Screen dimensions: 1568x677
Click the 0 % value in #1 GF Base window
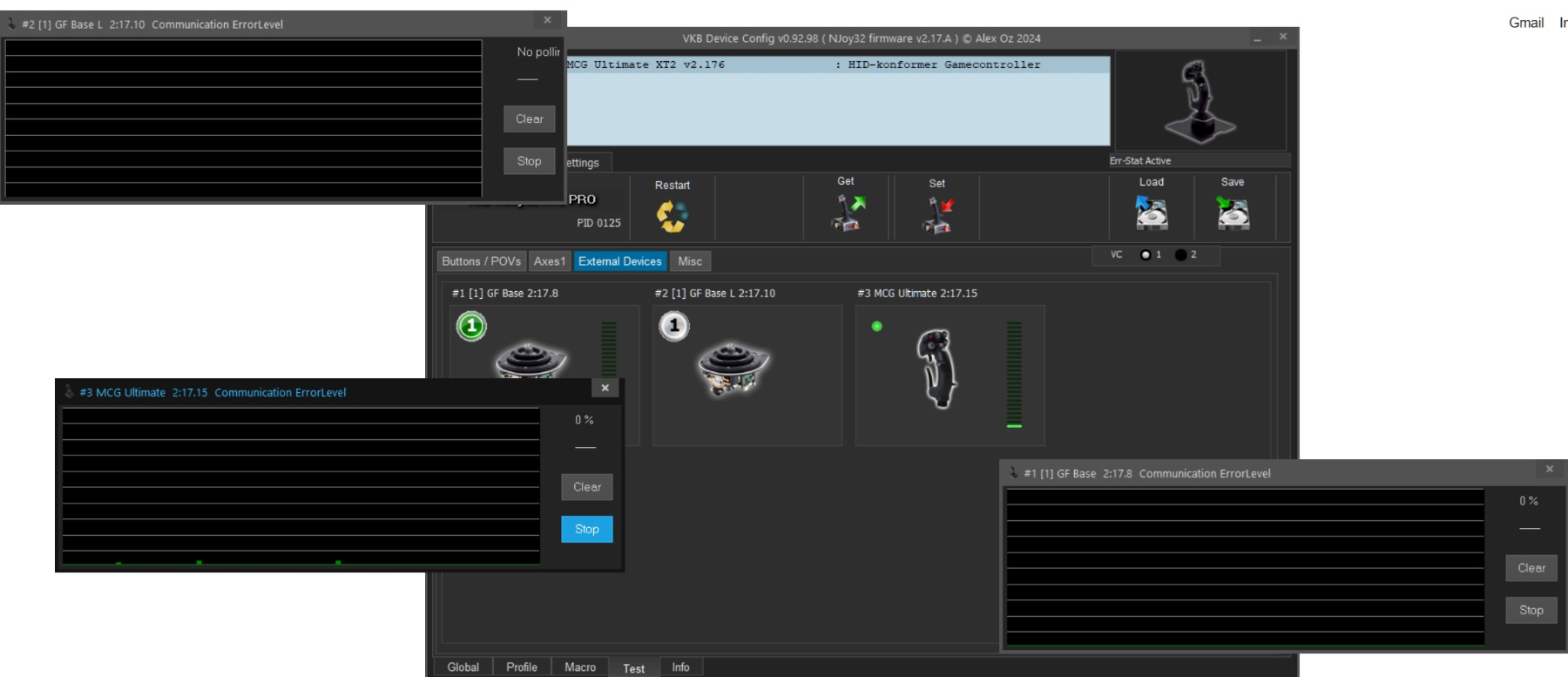[x=1529, y=501]
